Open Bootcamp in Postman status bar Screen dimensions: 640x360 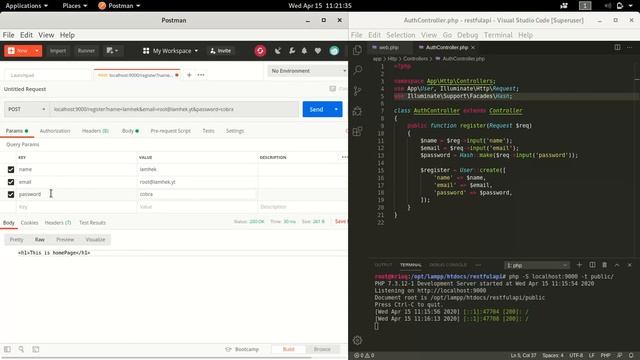click(242, 349)
